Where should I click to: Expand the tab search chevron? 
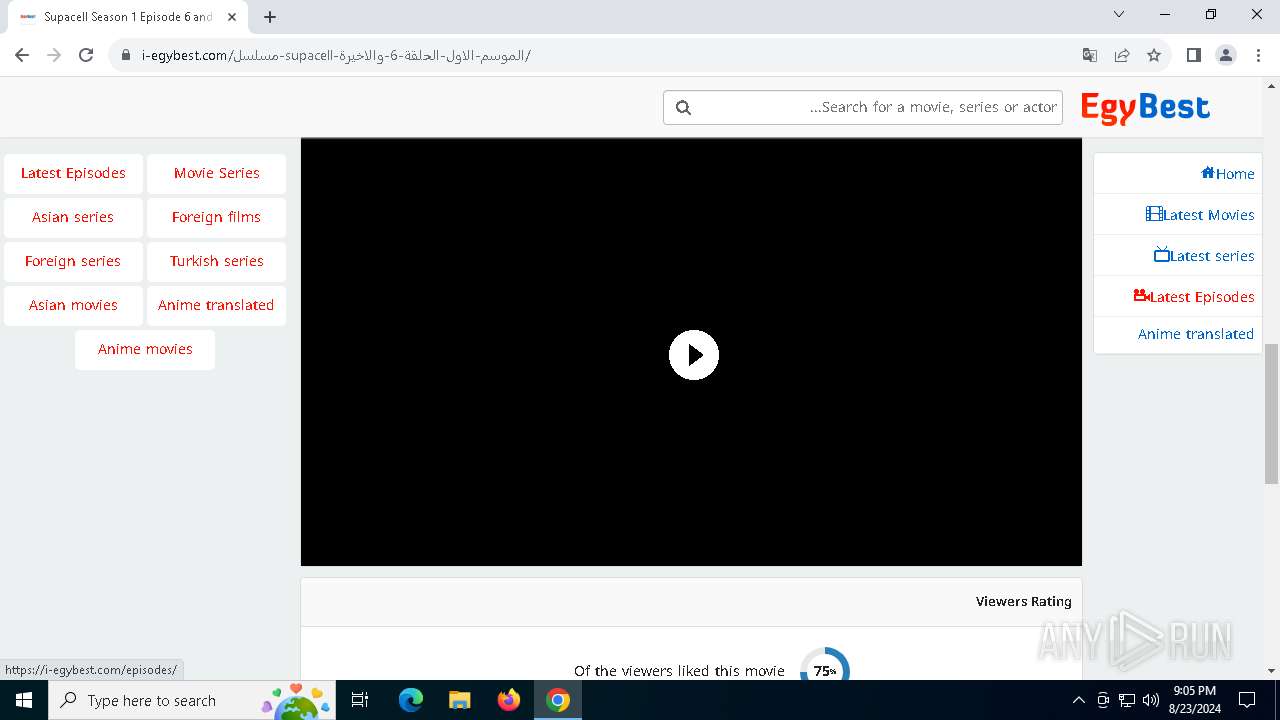point(1119,15)
